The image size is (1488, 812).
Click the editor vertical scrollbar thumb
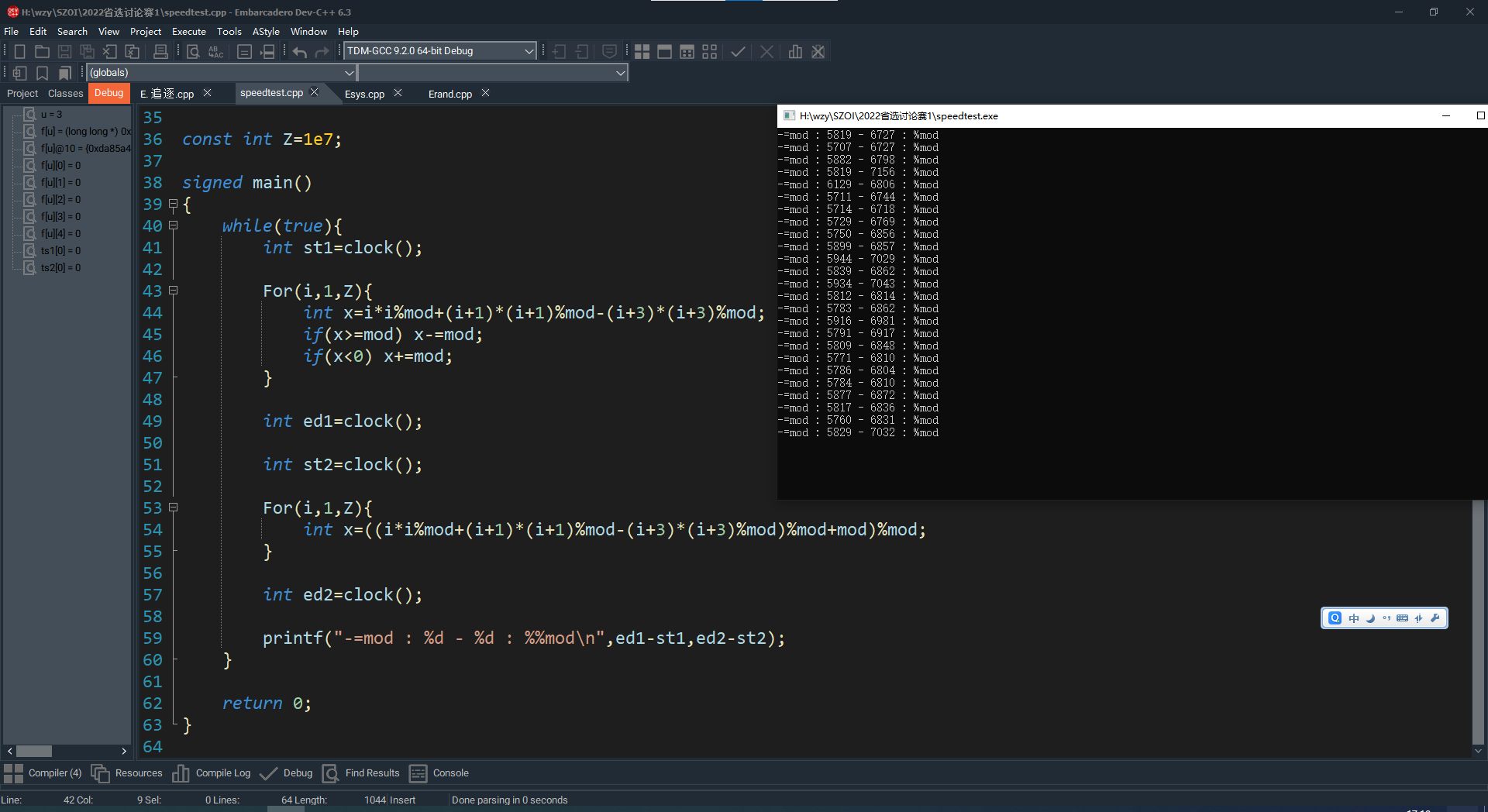point(1478,621)
